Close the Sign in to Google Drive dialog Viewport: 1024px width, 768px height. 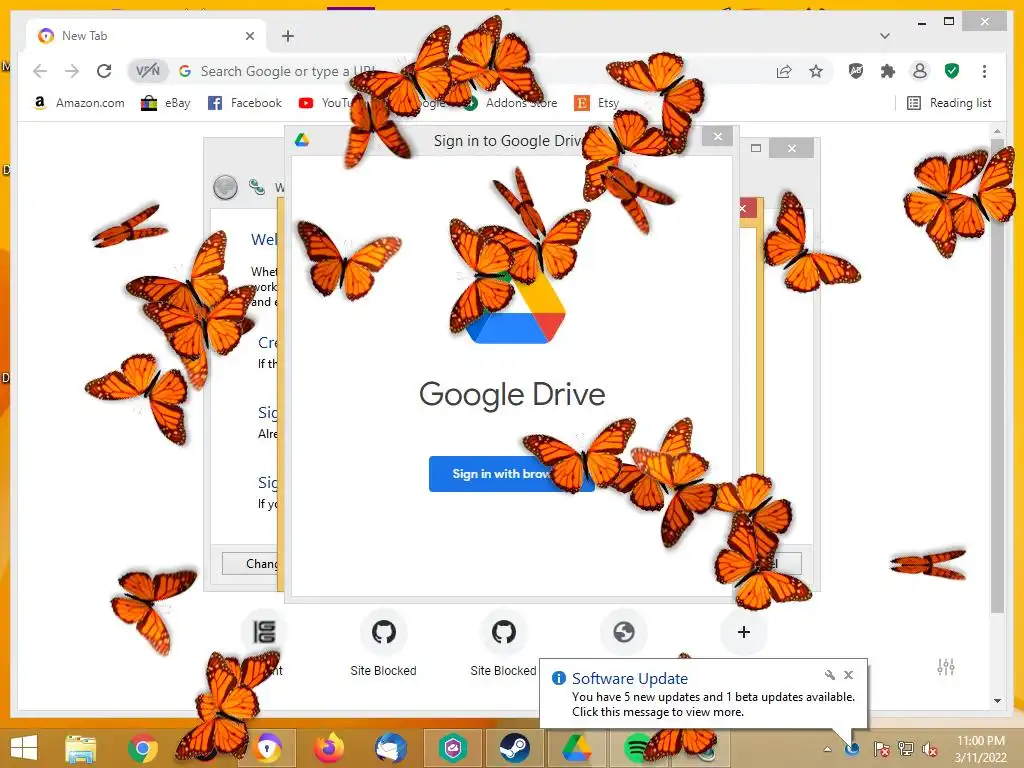pyautogui.click(x=718, y=136)
